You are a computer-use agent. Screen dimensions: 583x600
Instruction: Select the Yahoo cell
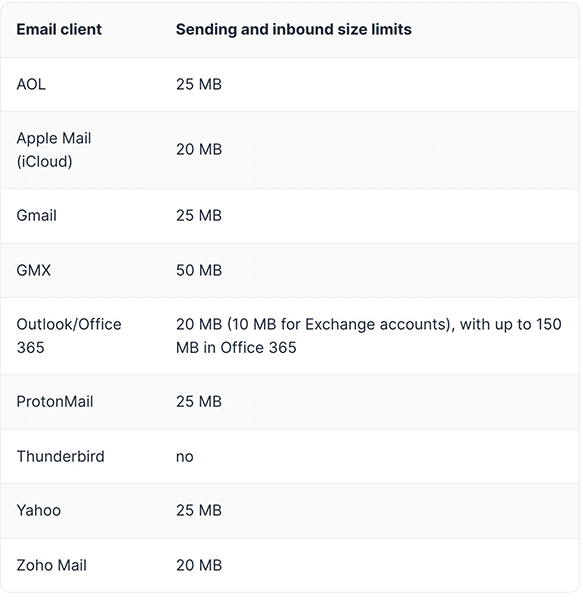[39, 510]
